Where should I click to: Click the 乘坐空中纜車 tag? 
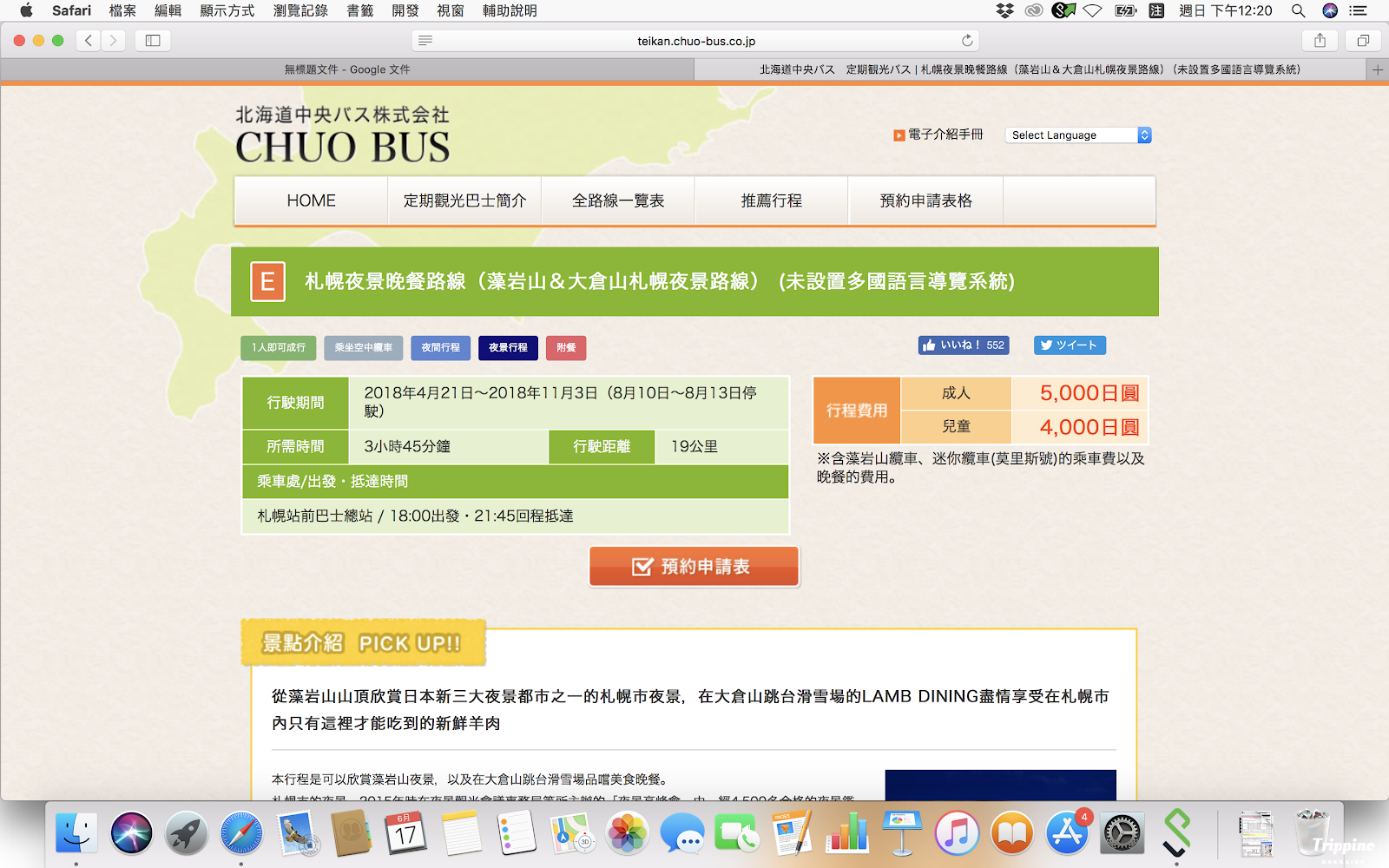pyautogui.click(x=364, y=348)
